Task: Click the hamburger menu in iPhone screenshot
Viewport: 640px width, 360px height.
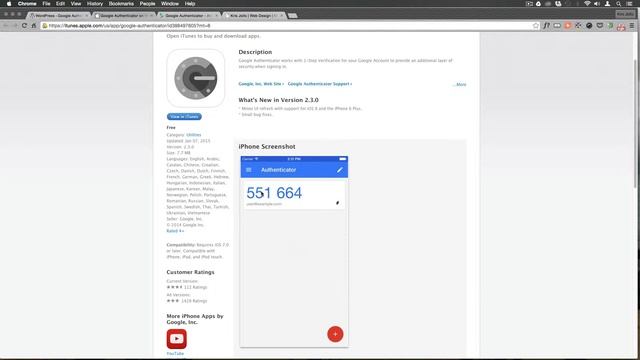Action: click(x=249, y=170)
